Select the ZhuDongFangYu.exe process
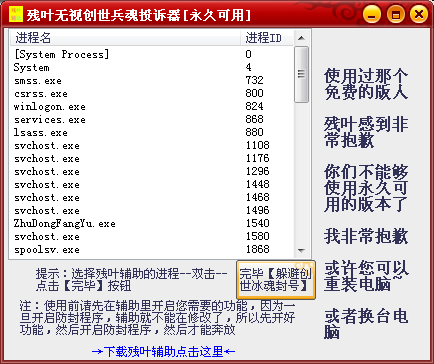The height and width of the screenshot is (364, 434). pos(152,223)
